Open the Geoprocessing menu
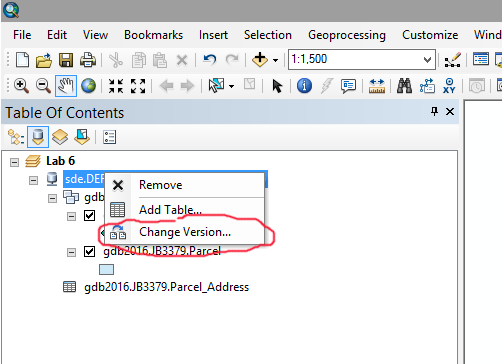Screen dimensions: 502x364 coord(347,35)
